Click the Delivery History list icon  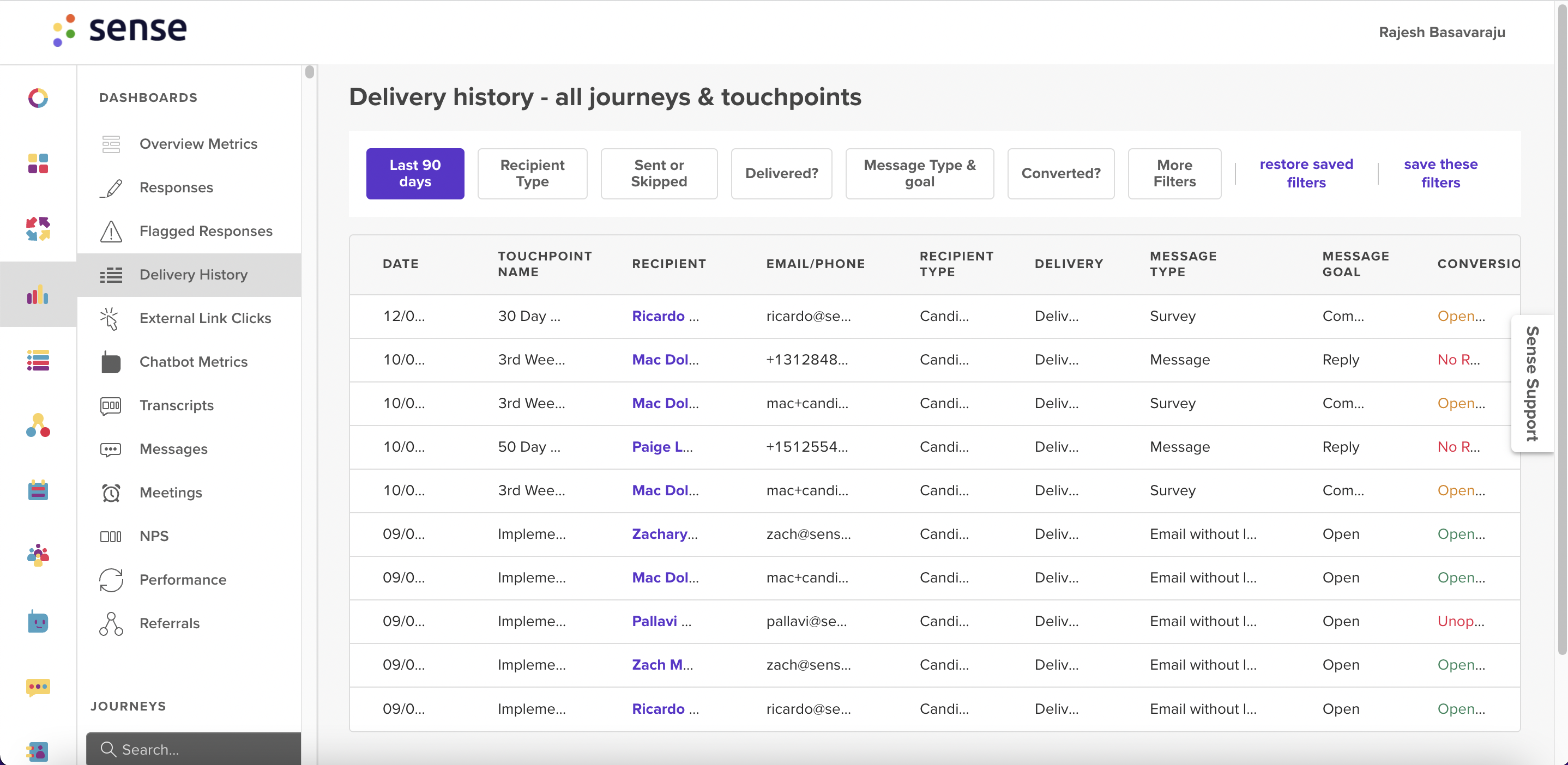pos(111,275)
